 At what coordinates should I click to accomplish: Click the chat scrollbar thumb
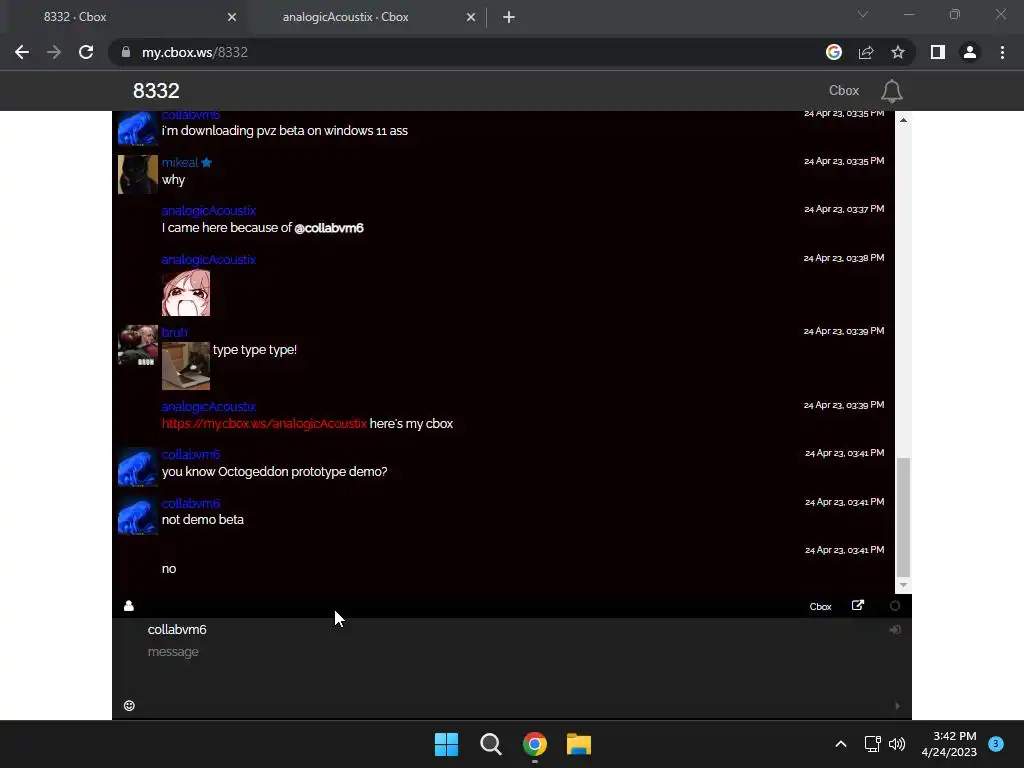point(903,517)
